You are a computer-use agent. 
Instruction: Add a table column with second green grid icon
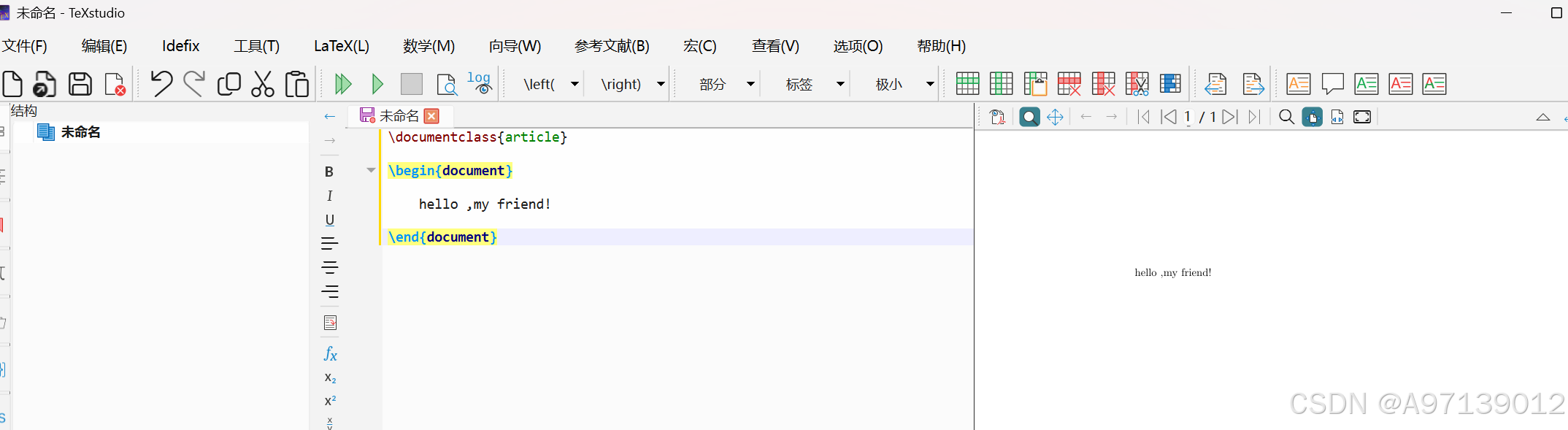coord(1001,84)
